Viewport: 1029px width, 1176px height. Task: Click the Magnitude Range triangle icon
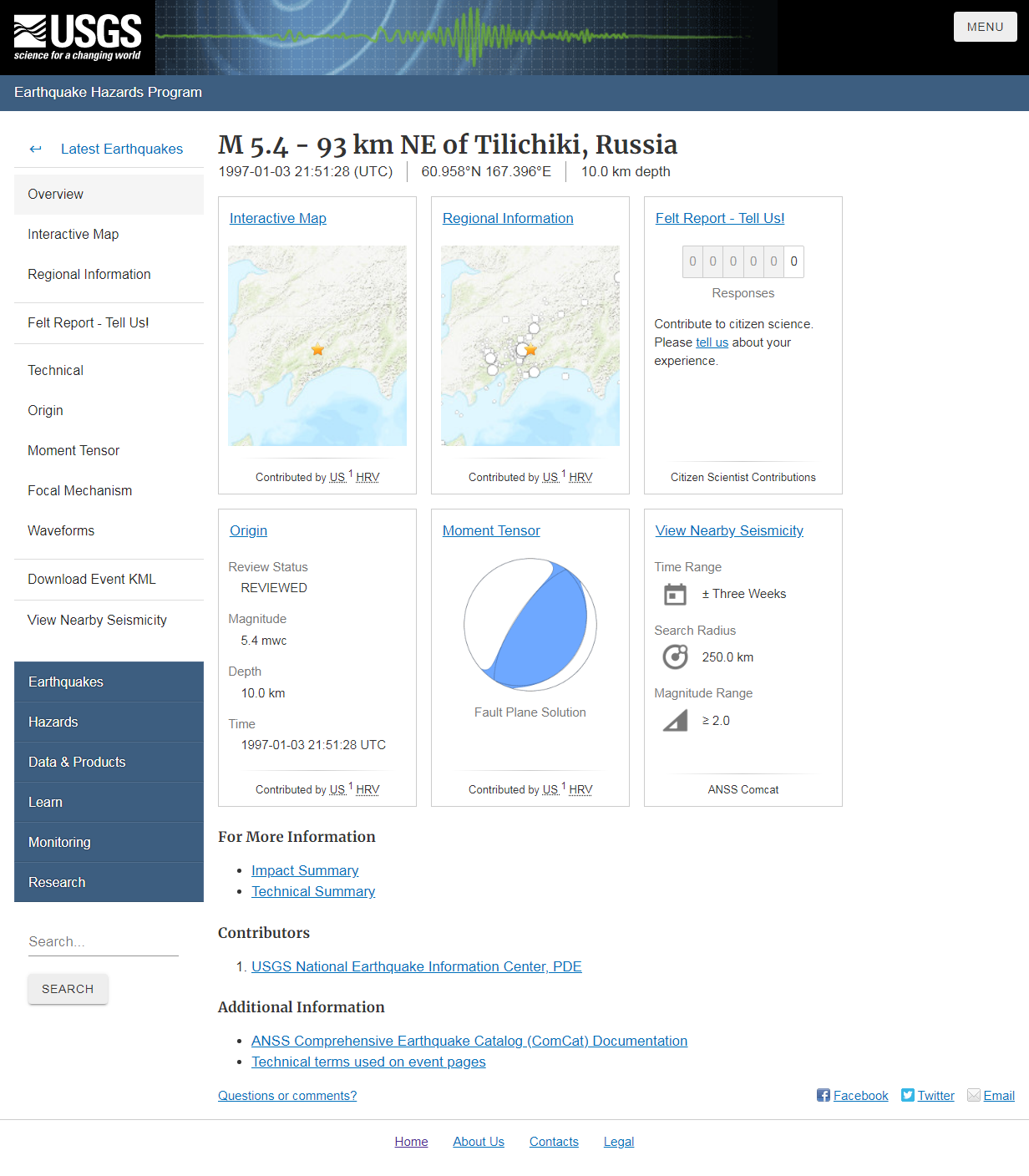click(675, 720)
